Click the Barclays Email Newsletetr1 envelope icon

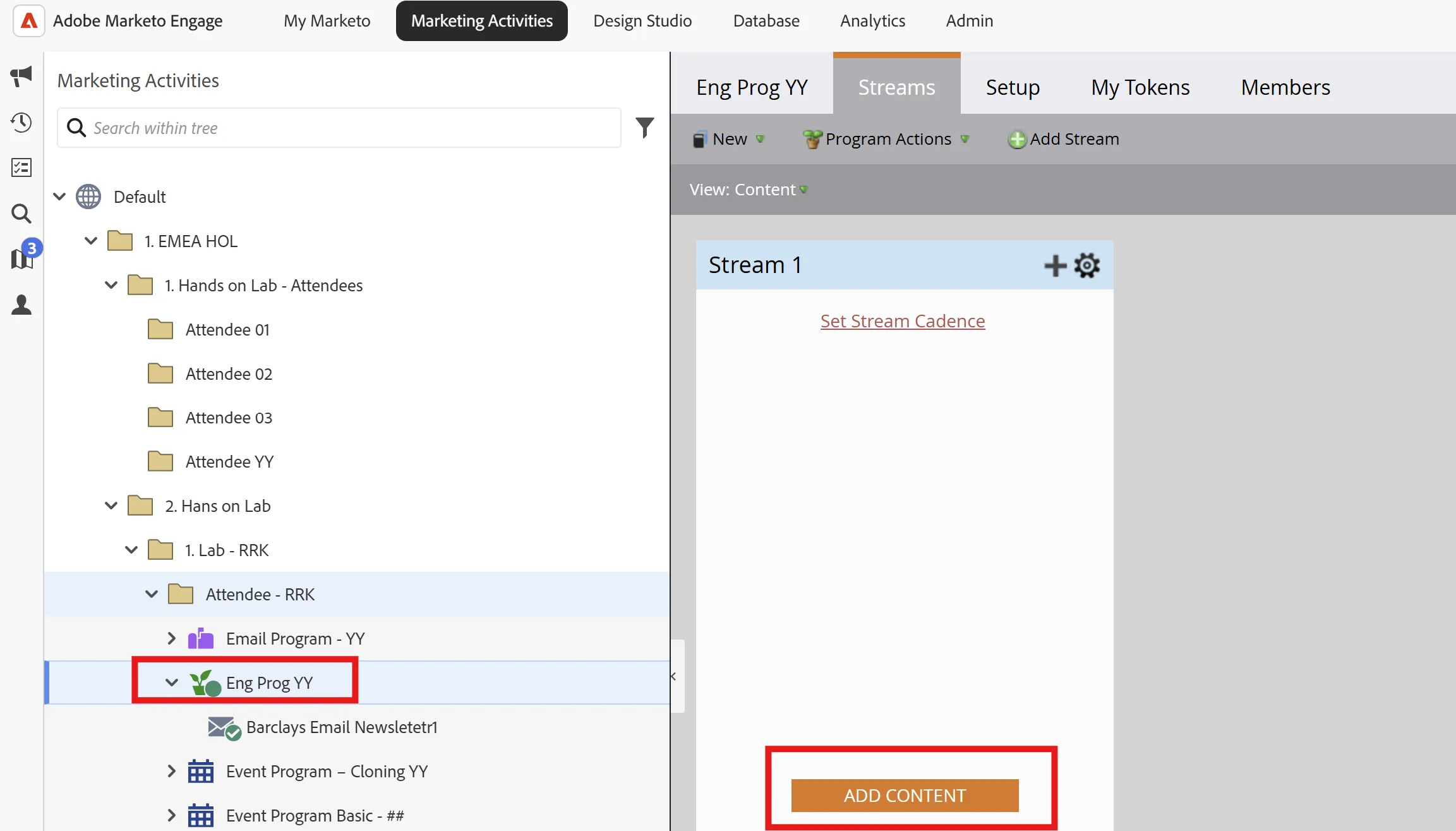click(x=224, y=728)
